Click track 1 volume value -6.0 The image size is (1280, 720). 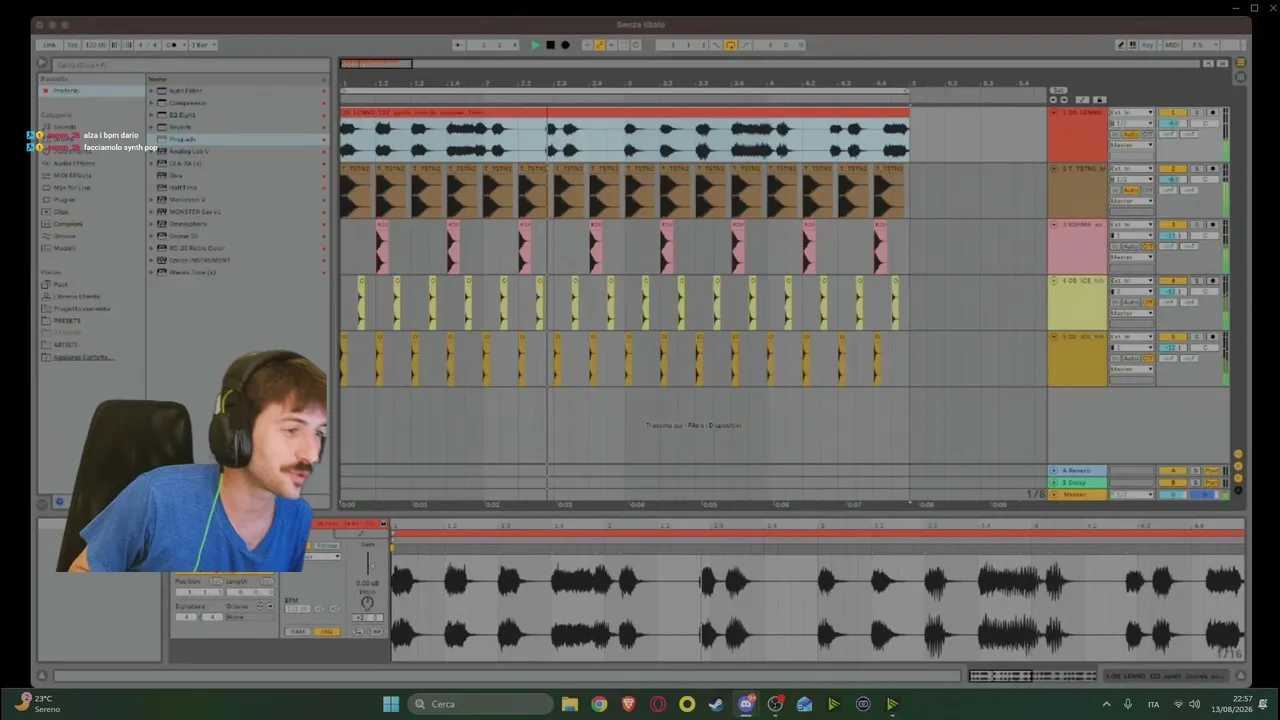(x=1172, y=123)
